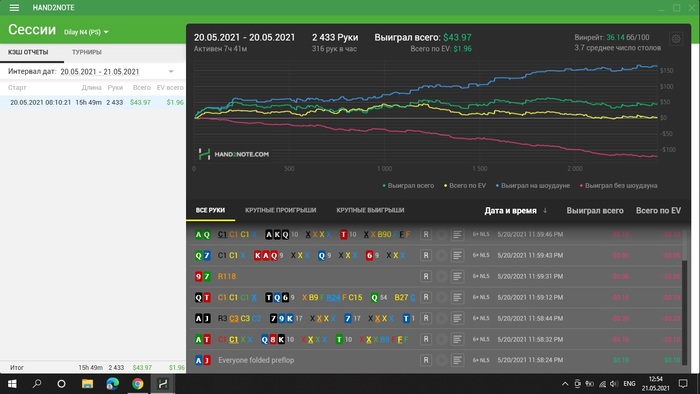Image resolution: width=700 pixels, height=394 pixels.
Task: Open hand history text for 11:59:12 PM hand
Action: [x=457, y=297]
